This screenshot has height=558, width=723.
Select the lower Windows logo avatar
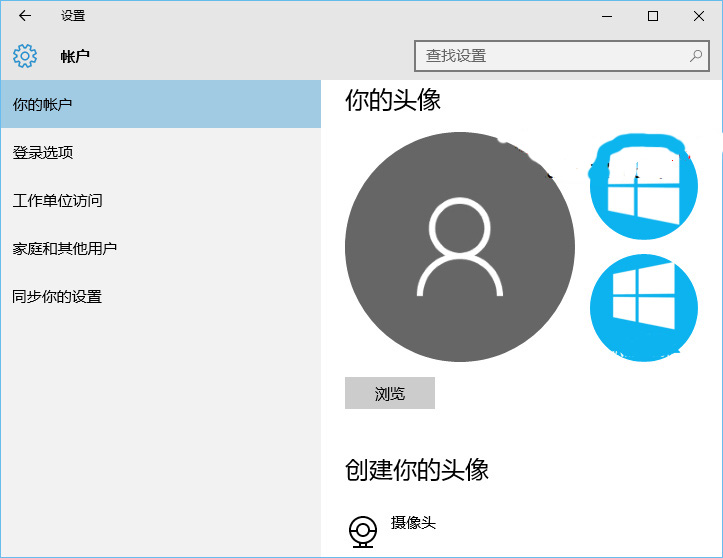point(642,306)
